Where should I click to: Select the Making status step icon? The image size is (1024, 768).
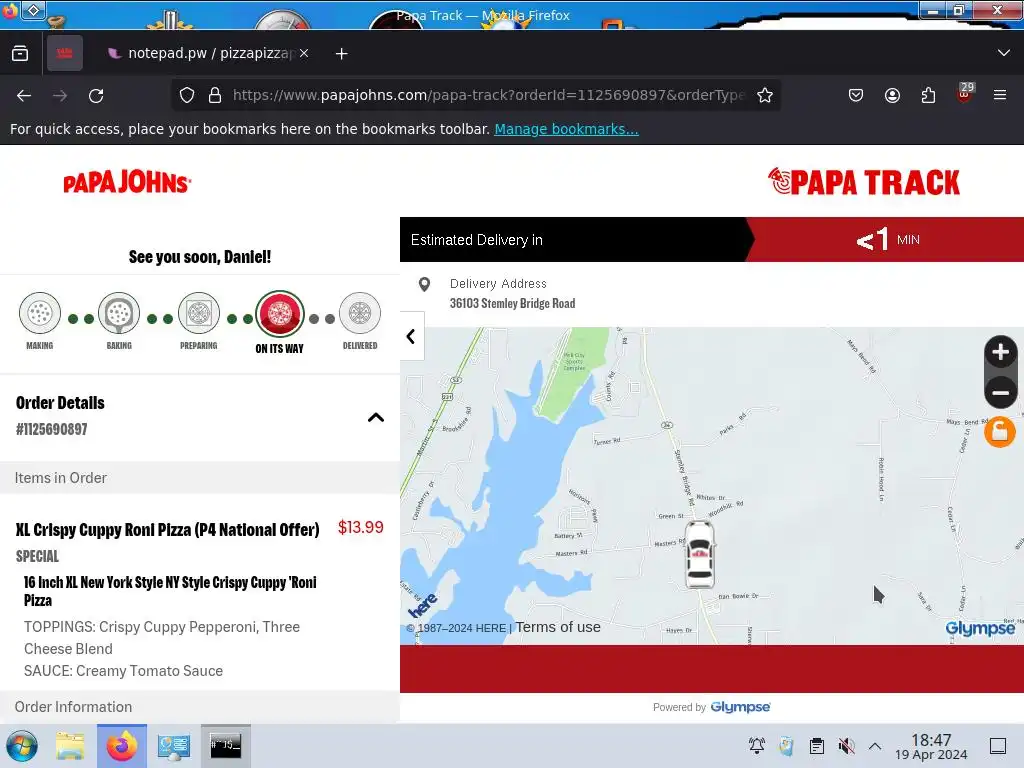40,313
